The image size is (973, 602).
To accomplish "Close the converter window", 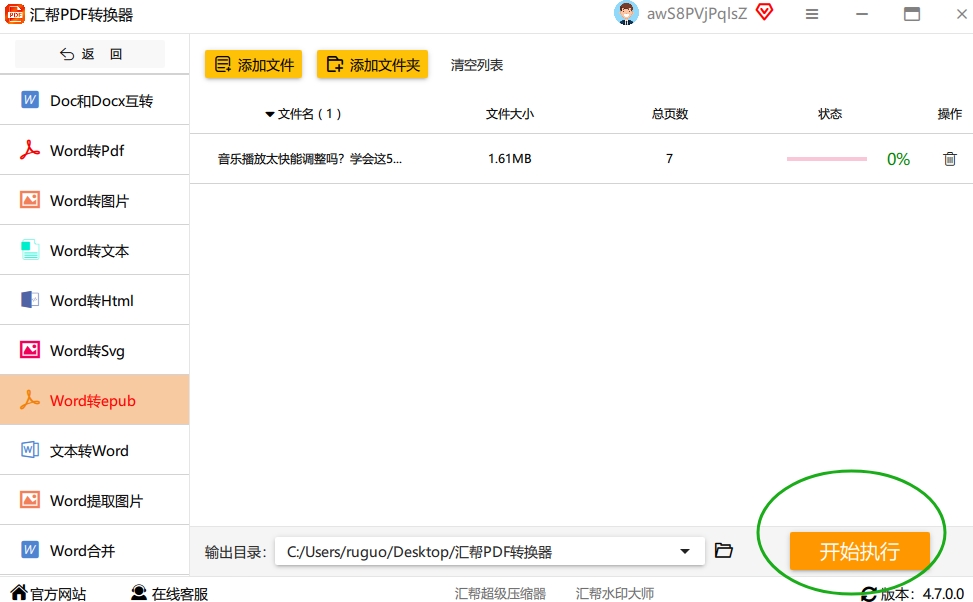I will pyautogui.click(x=962, y=14).
